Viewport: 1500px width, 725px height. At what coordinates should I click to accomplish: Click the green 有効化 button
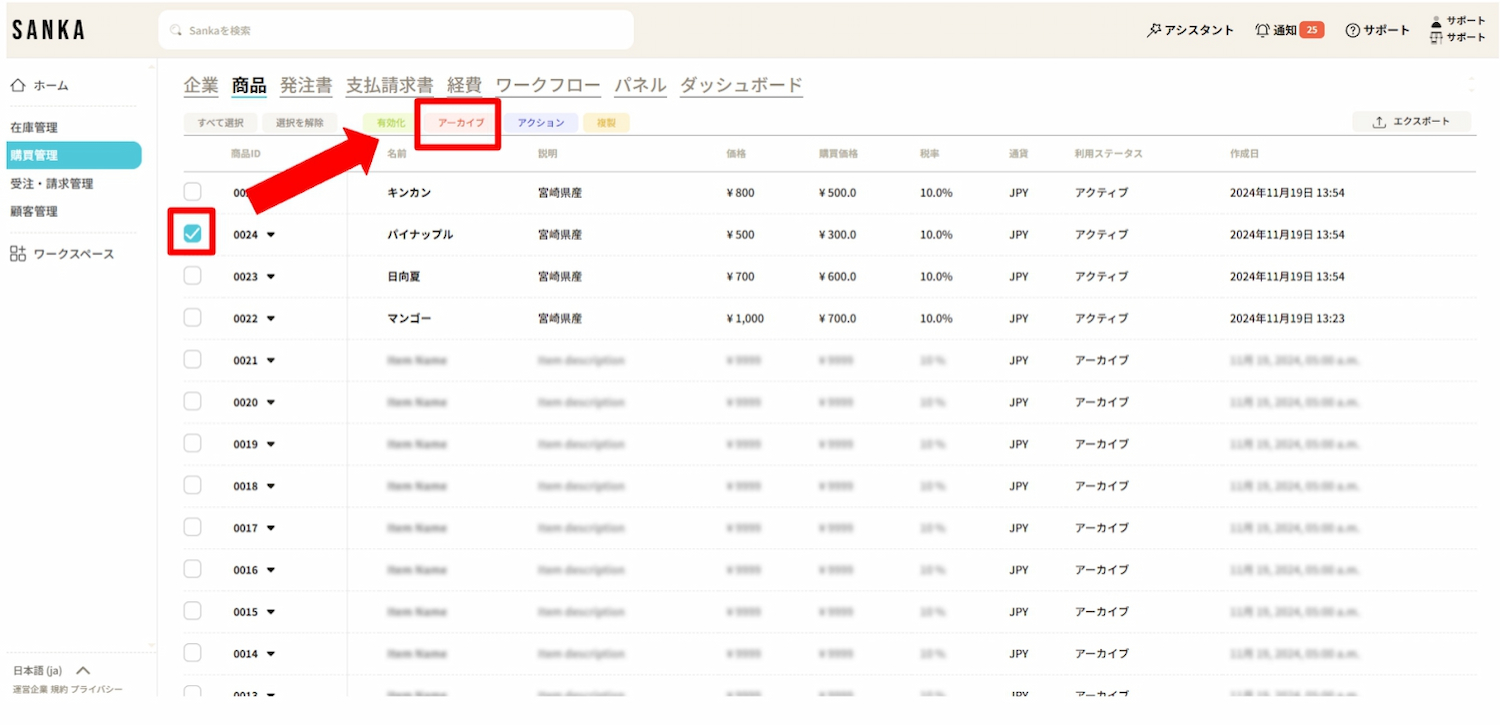(390, 123)
